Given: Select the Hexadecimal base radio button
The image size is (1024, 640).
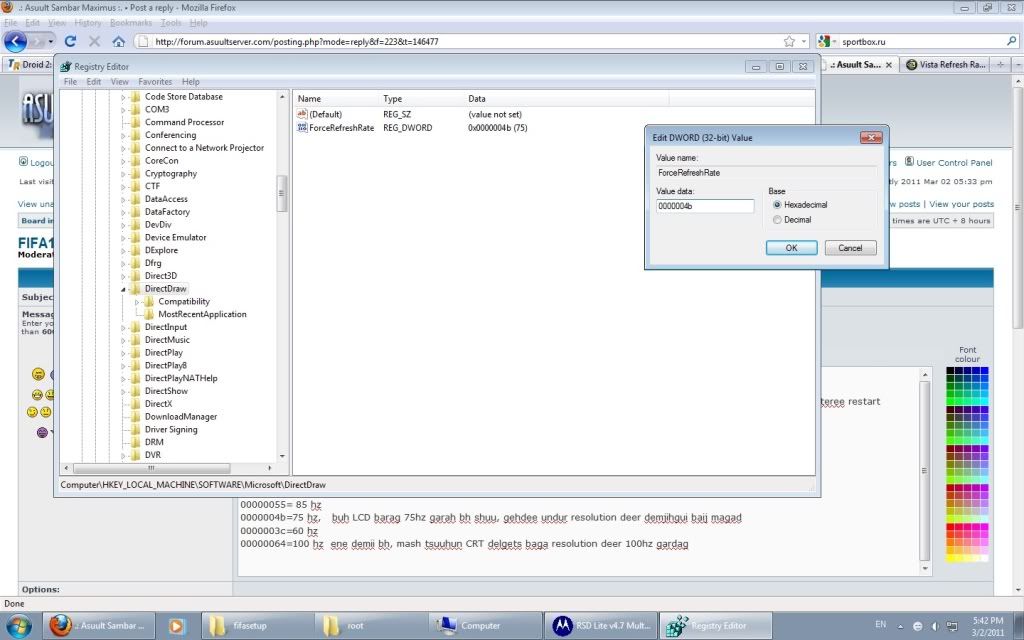Looking at the screenshot, I should tap(777, 205).
